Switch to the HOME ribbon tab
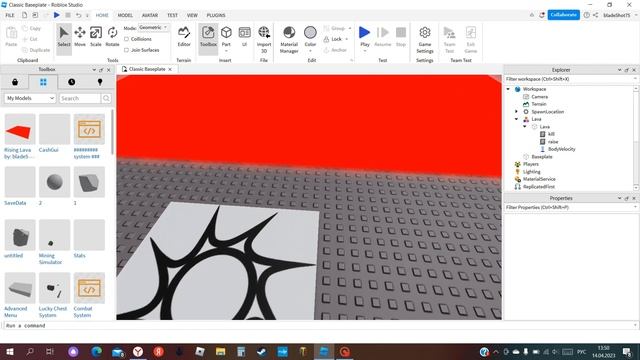 [102, 15]
